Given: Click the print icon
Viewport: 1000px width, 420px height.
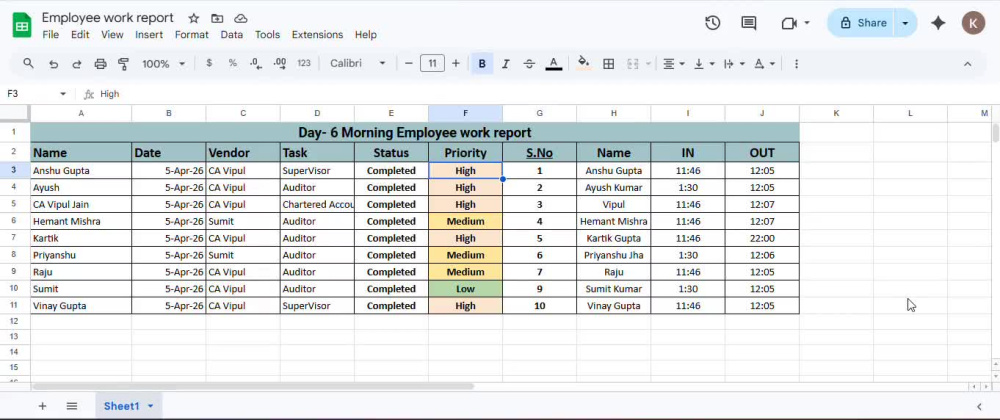Looking at the screenshot, I should click(x=100, y=64).
